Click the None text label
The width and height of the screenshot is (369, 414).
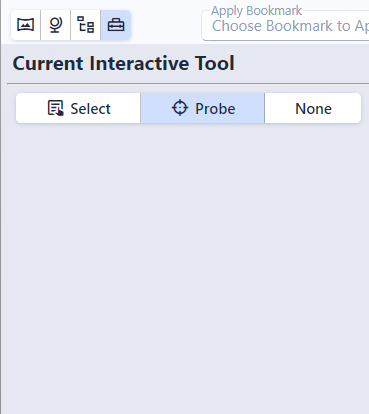313,109
